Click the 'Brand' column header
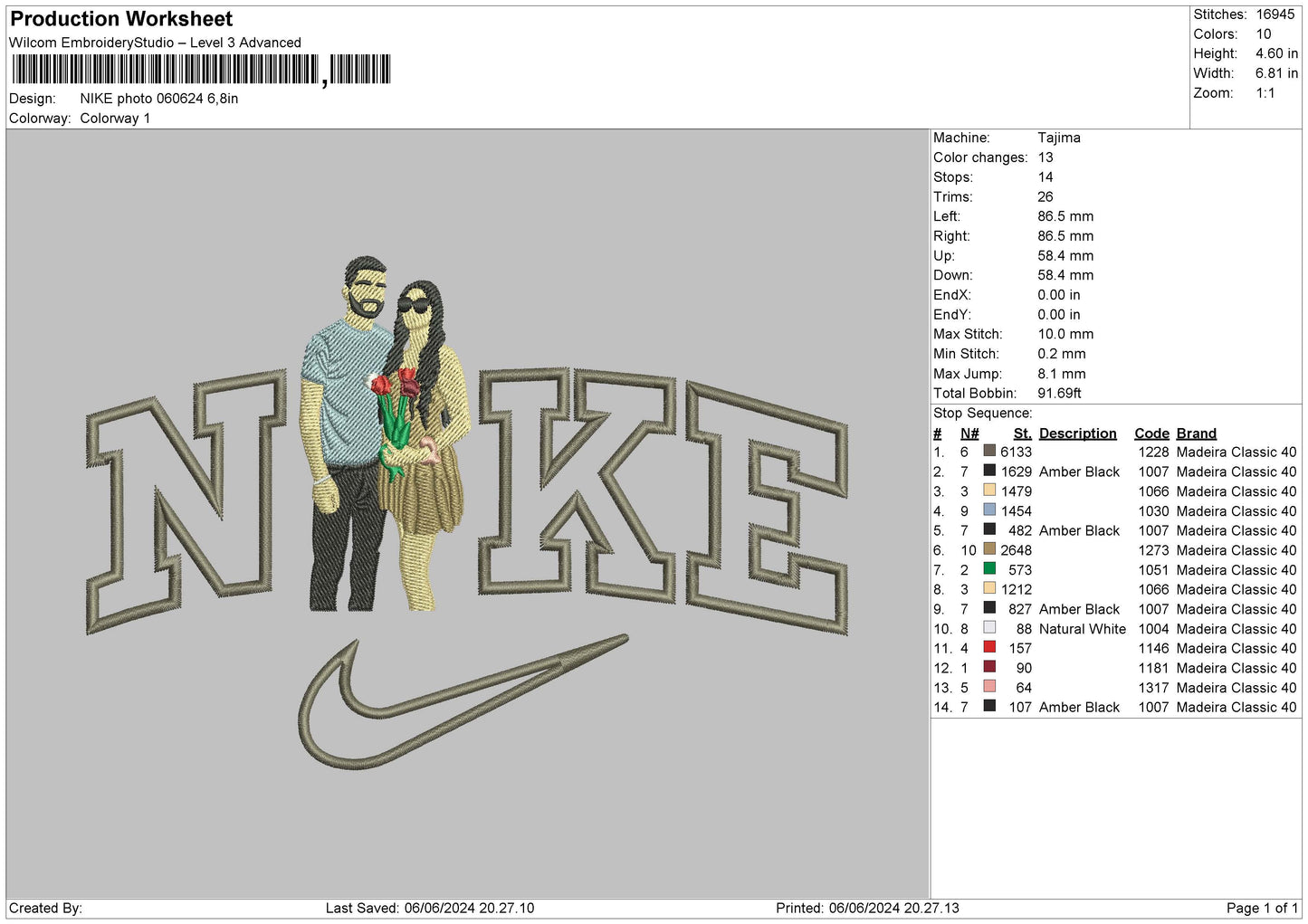This screenshot has width=1308, height=924. click(1196, 433)
